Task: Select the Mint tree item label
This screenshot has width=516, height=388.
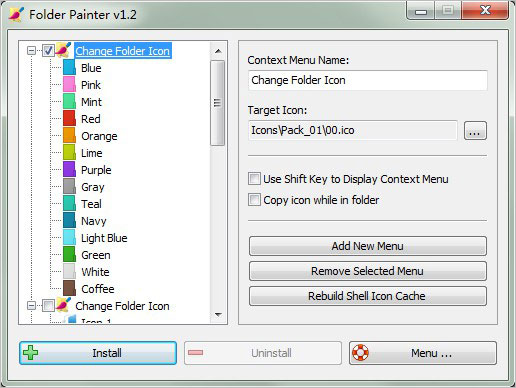Action: [91, 102]
